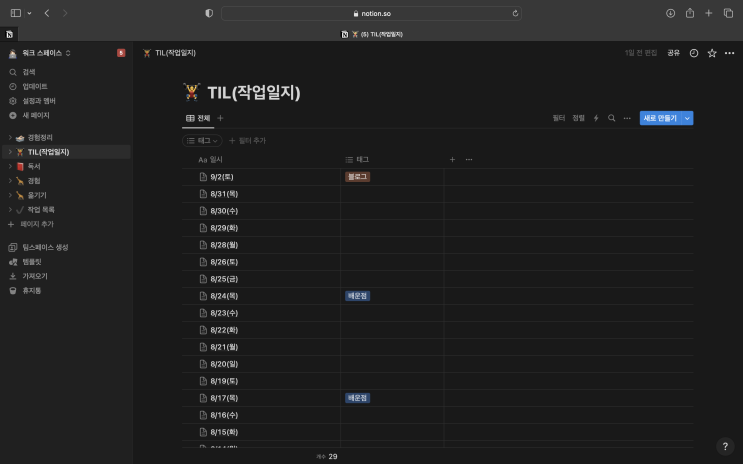Click the help question mark button
Screen dimensions: 743x464
(725, 446)
